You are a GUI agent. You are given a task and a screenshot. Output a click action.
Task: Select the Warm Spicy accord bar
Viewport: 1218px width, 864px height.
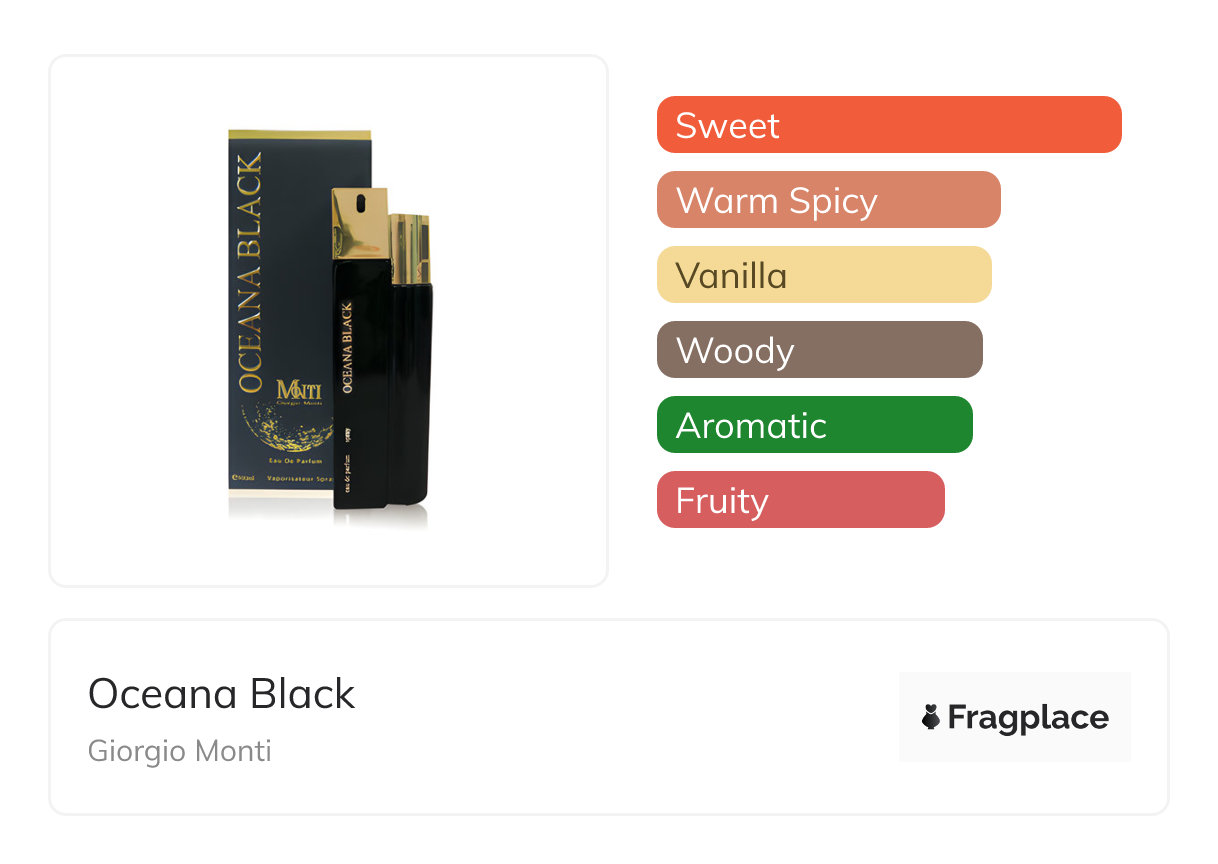point(828,200)
